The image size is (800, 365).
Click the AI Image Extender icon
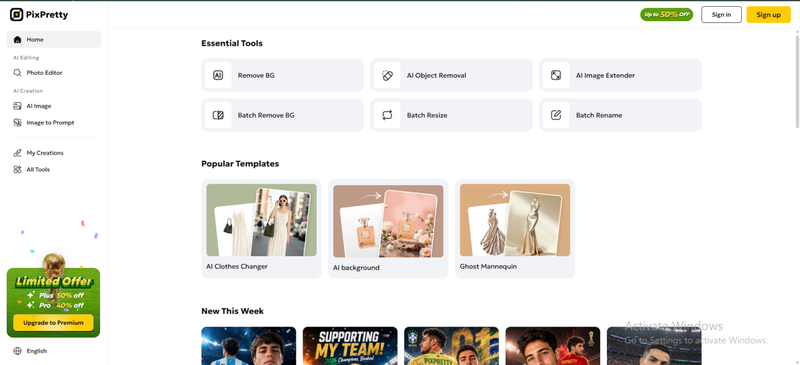(556, 75)
